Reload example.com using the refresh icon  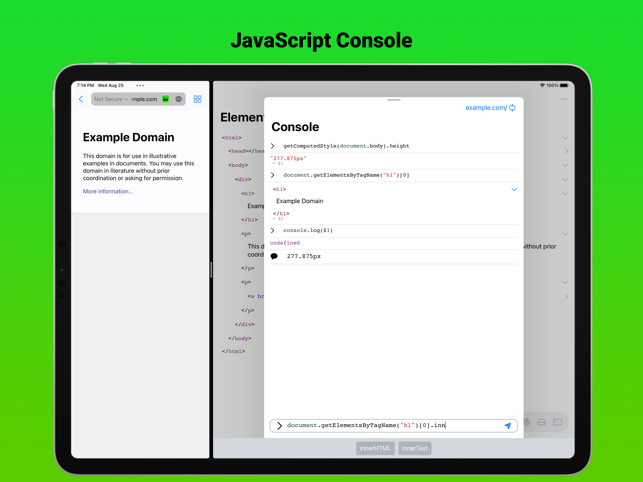click(x=513, y=108)
